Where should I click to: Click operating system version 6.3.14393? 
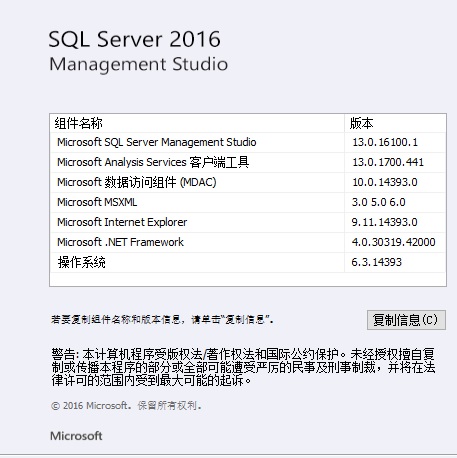click(x=377, y=262)
